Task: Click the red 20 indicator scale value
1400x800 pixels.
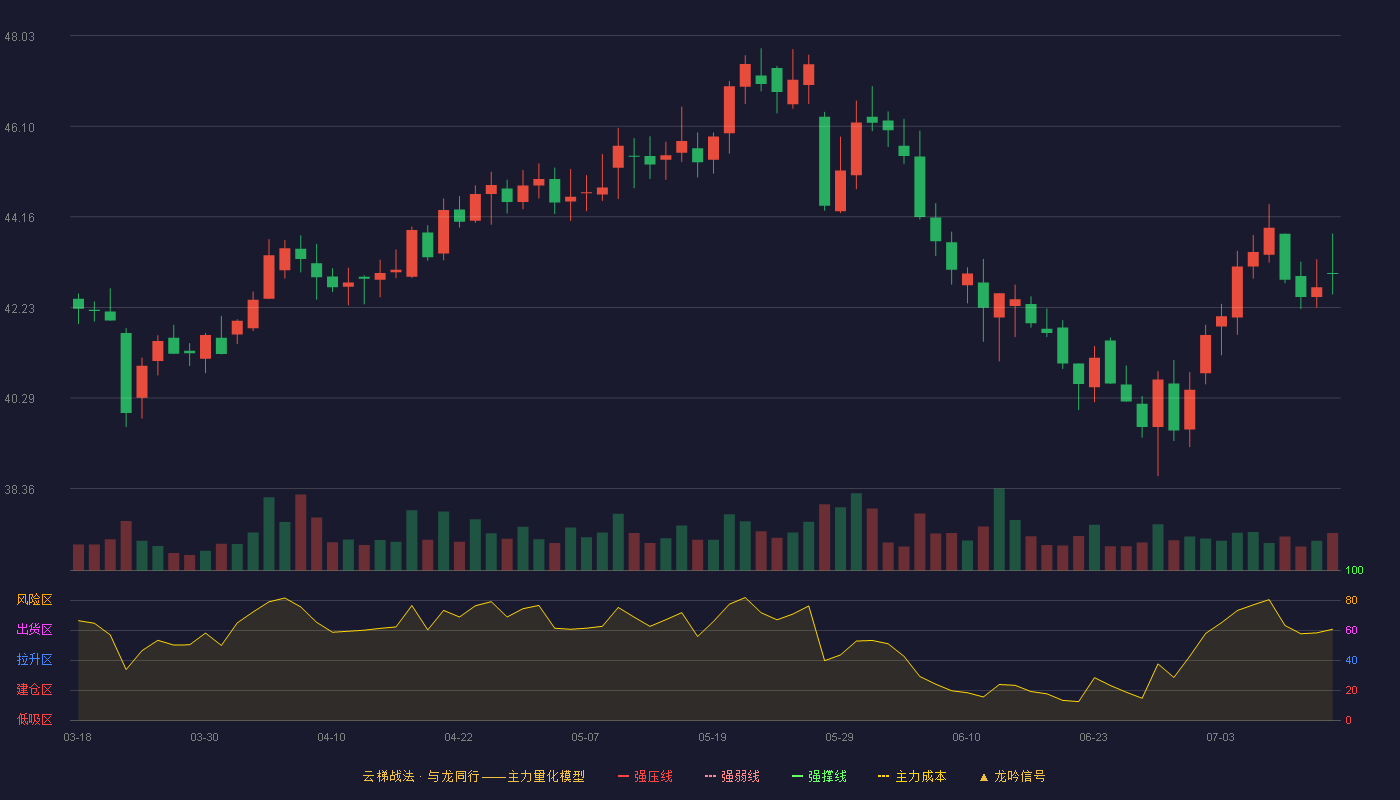Action: pos(1351,691)
